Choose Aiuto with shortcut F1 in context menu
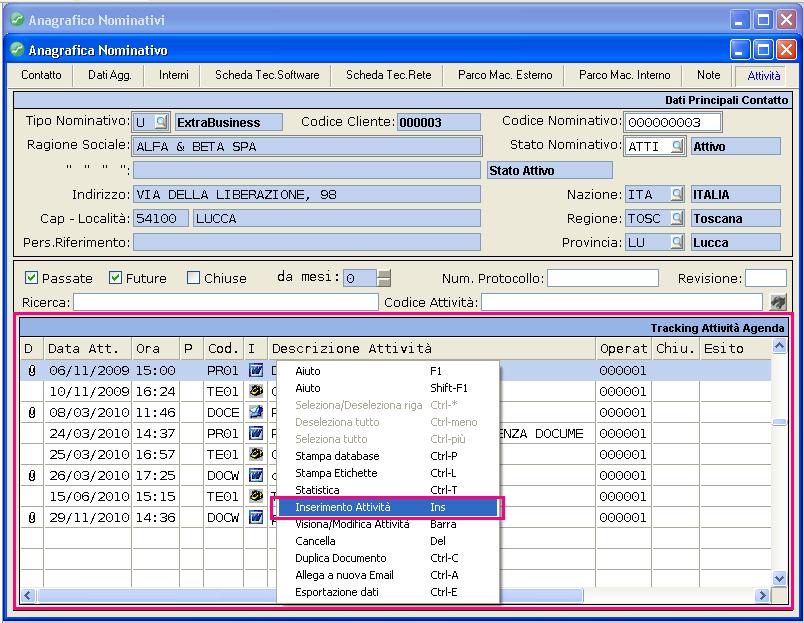This screenshot has height=623, width=804. [x=388, y=371]
